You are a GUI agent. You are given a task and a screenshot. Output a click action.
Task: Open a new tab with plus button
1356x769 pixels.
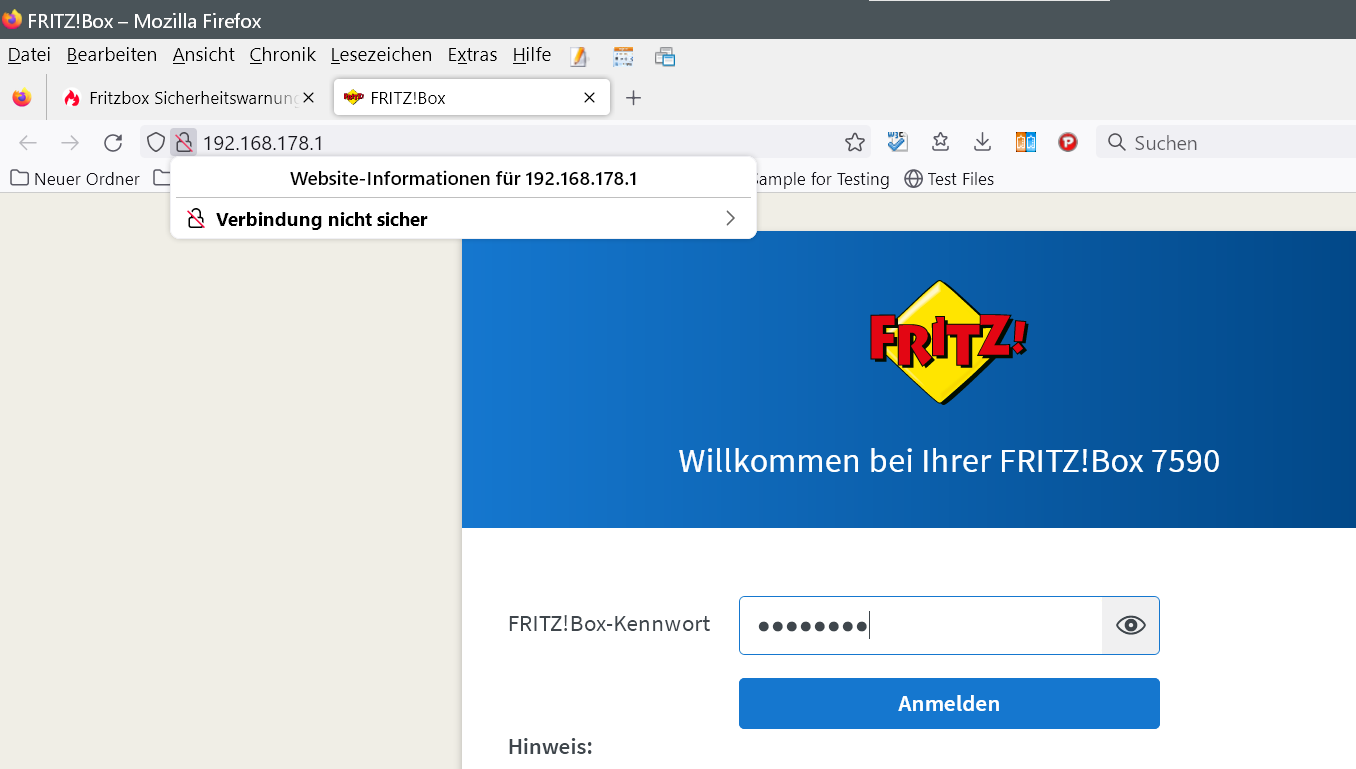tap(633, 98)
